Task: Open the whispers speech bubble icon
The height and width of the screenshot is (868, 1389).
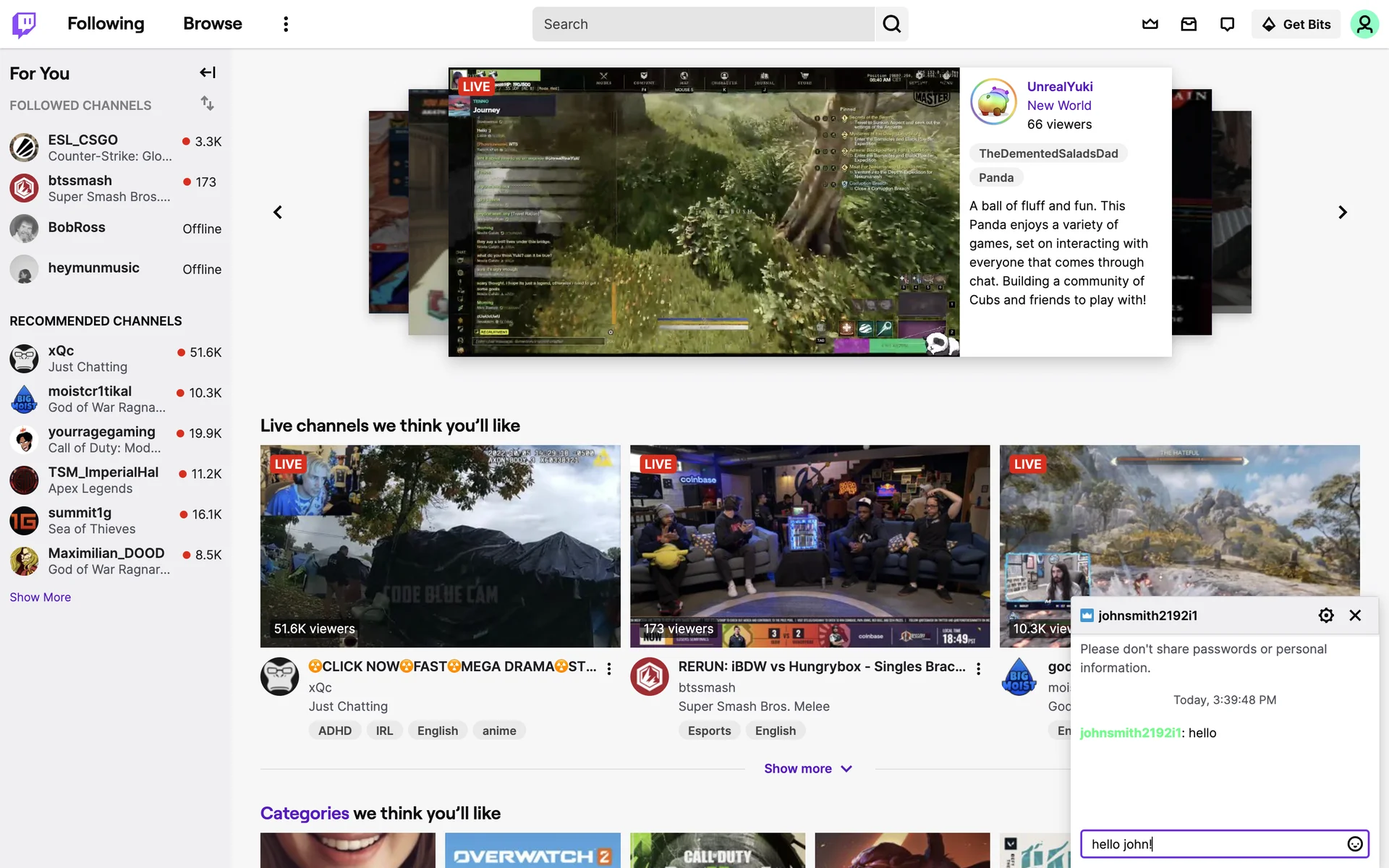Action: pos(1227,24)
